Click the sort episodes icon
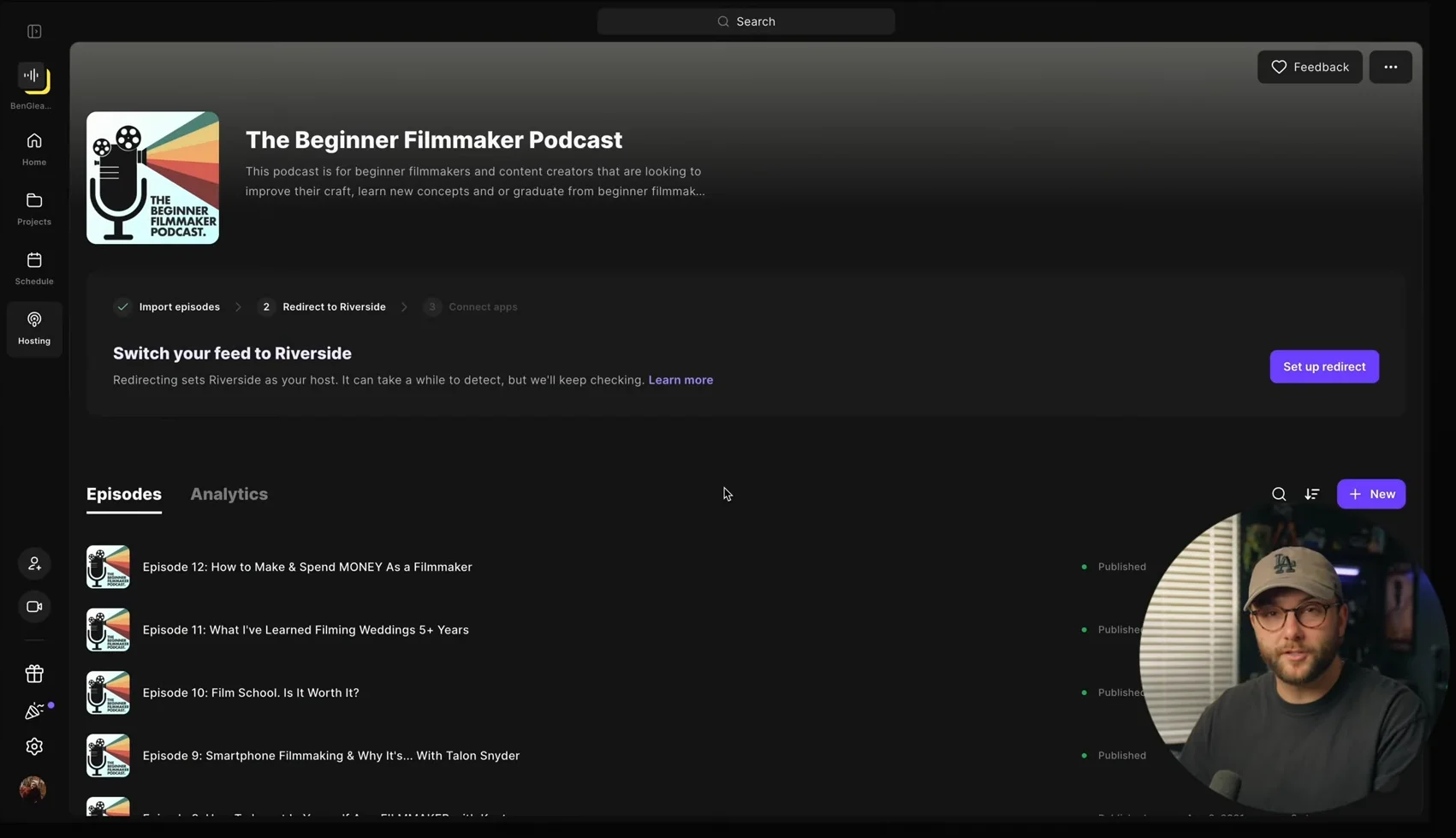The image size is (1456, 838). coord(1312,494)
